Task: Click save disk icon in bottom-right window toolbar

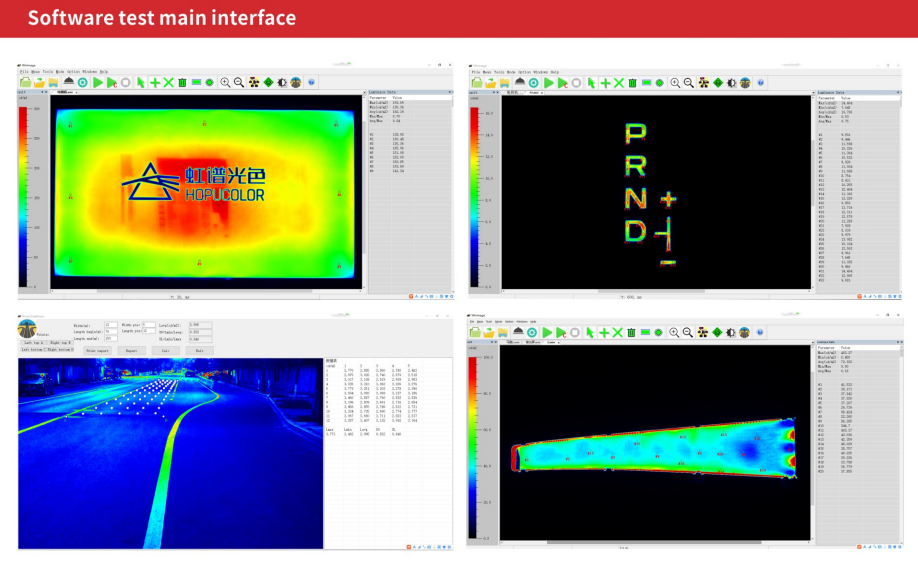Action: [504, 331]
